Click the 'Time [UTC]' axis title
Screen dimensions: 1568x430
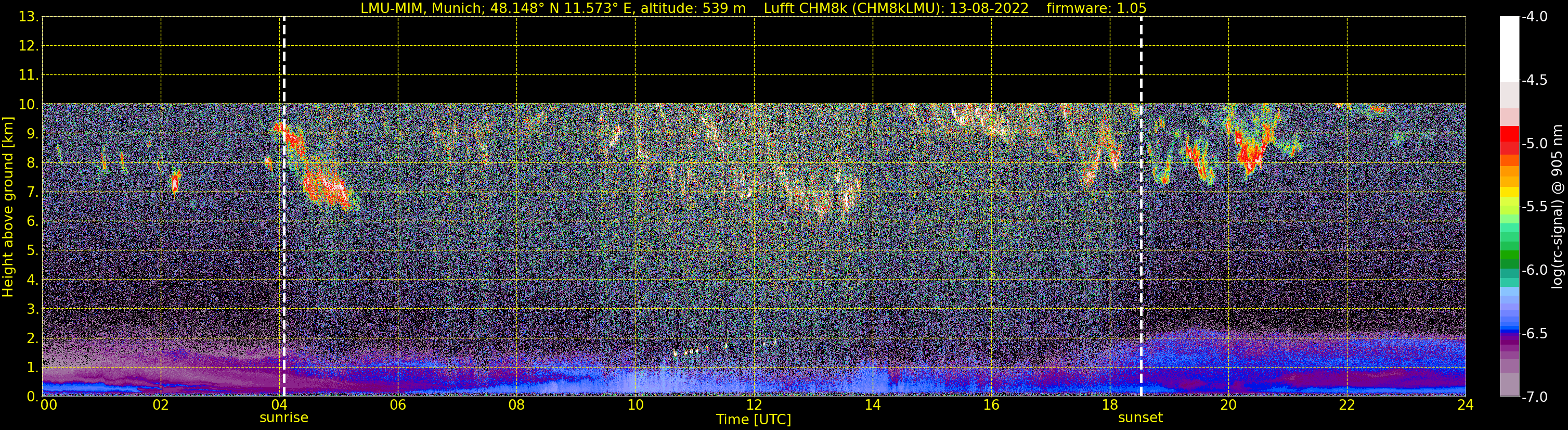pyautogui.click(x=754, y=420)
